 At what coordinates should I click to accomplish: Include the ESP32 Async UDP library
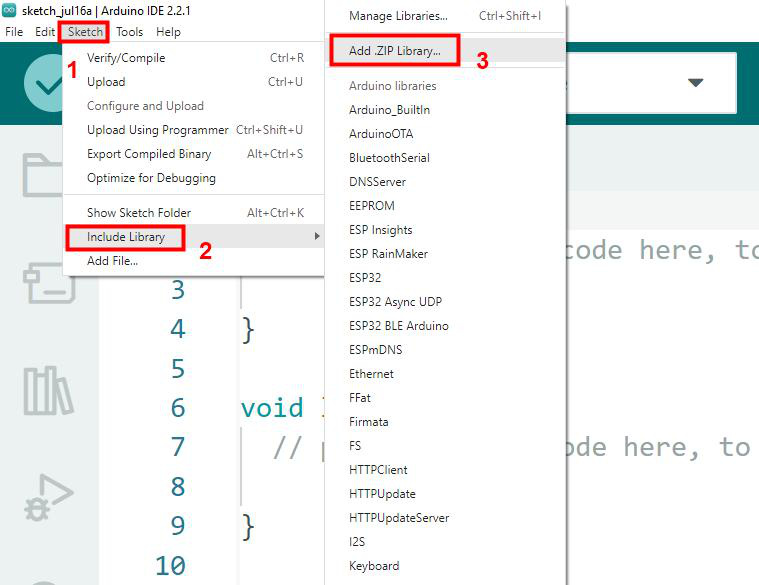pyautogui.click(x=445, y=302)
